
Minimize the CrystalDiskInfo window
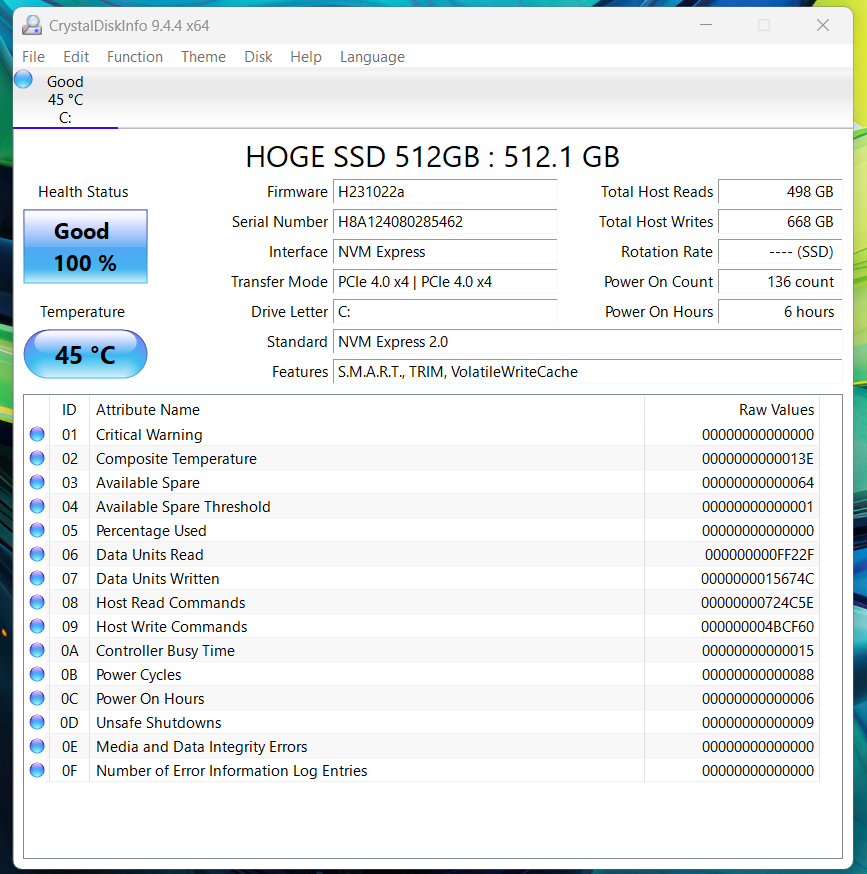(x=706, y=25)
